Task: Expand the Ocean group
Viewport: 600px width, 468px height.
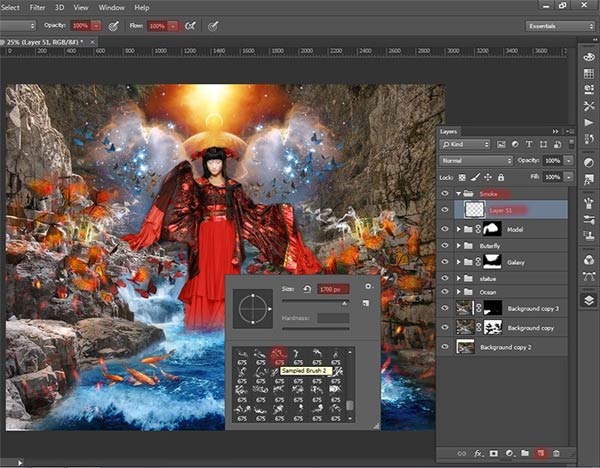Action: click(x=458, y=292)
